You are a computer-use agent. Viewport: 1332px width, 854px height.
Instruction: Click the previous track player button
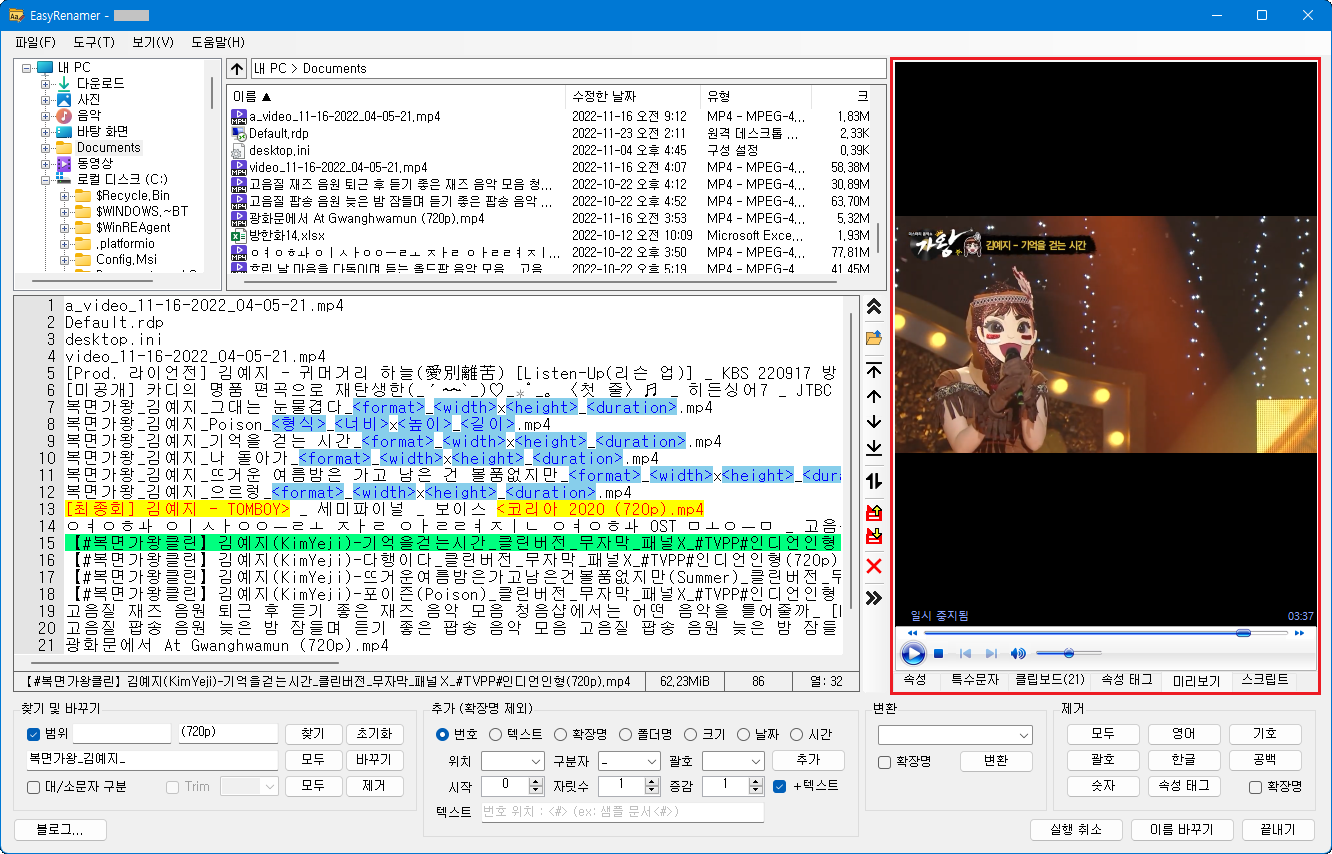[x=965, y=654]
